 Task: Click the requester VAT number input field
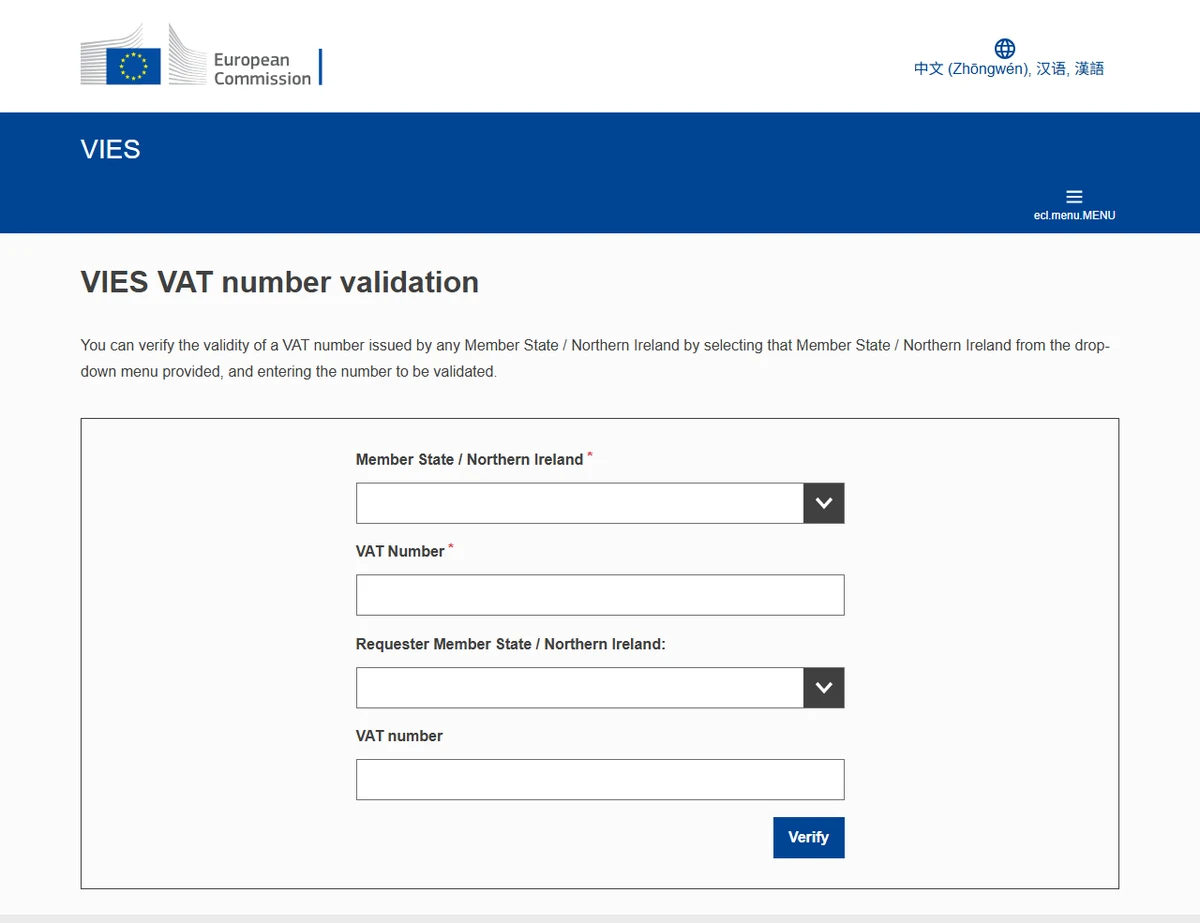[x=600, y=780]
